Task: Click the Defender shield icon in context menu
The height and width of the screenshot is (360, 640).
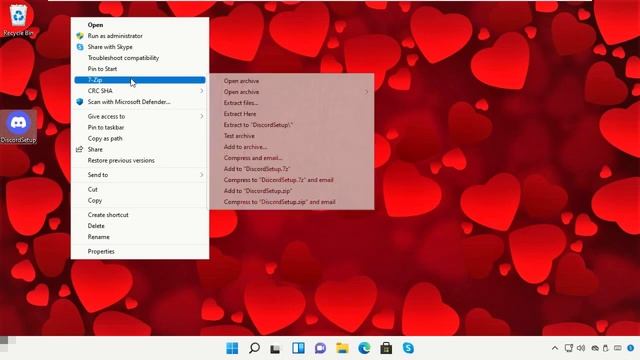Action: (x=80, y=102)
